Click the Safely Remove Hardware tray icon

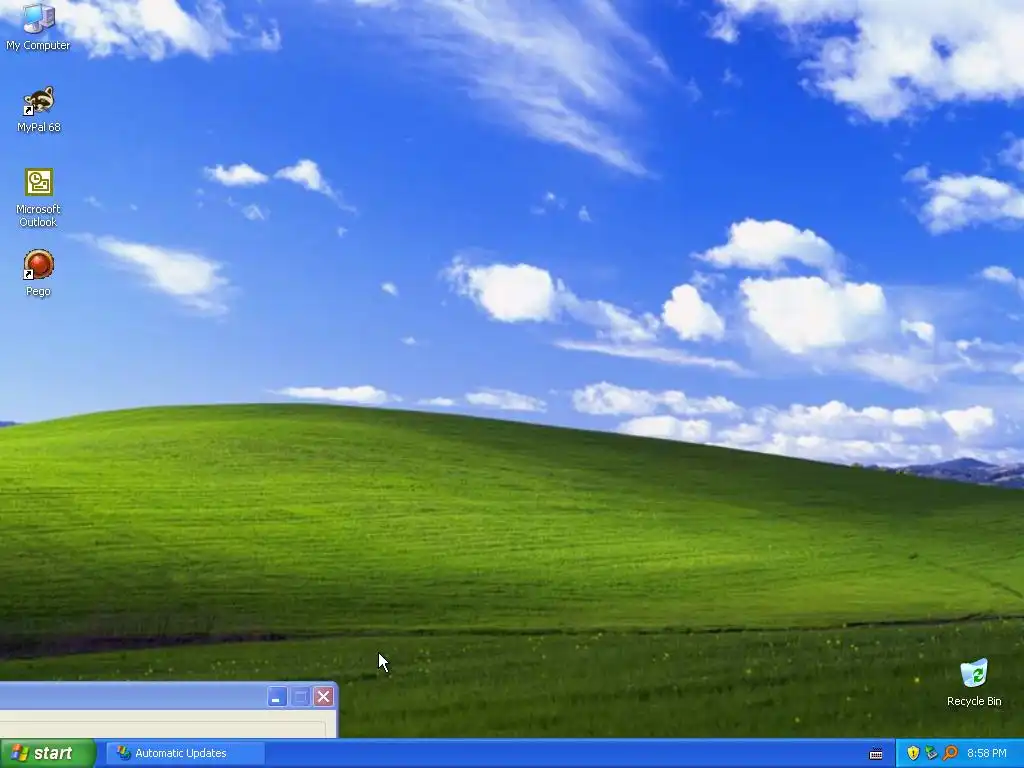point(931,753)
